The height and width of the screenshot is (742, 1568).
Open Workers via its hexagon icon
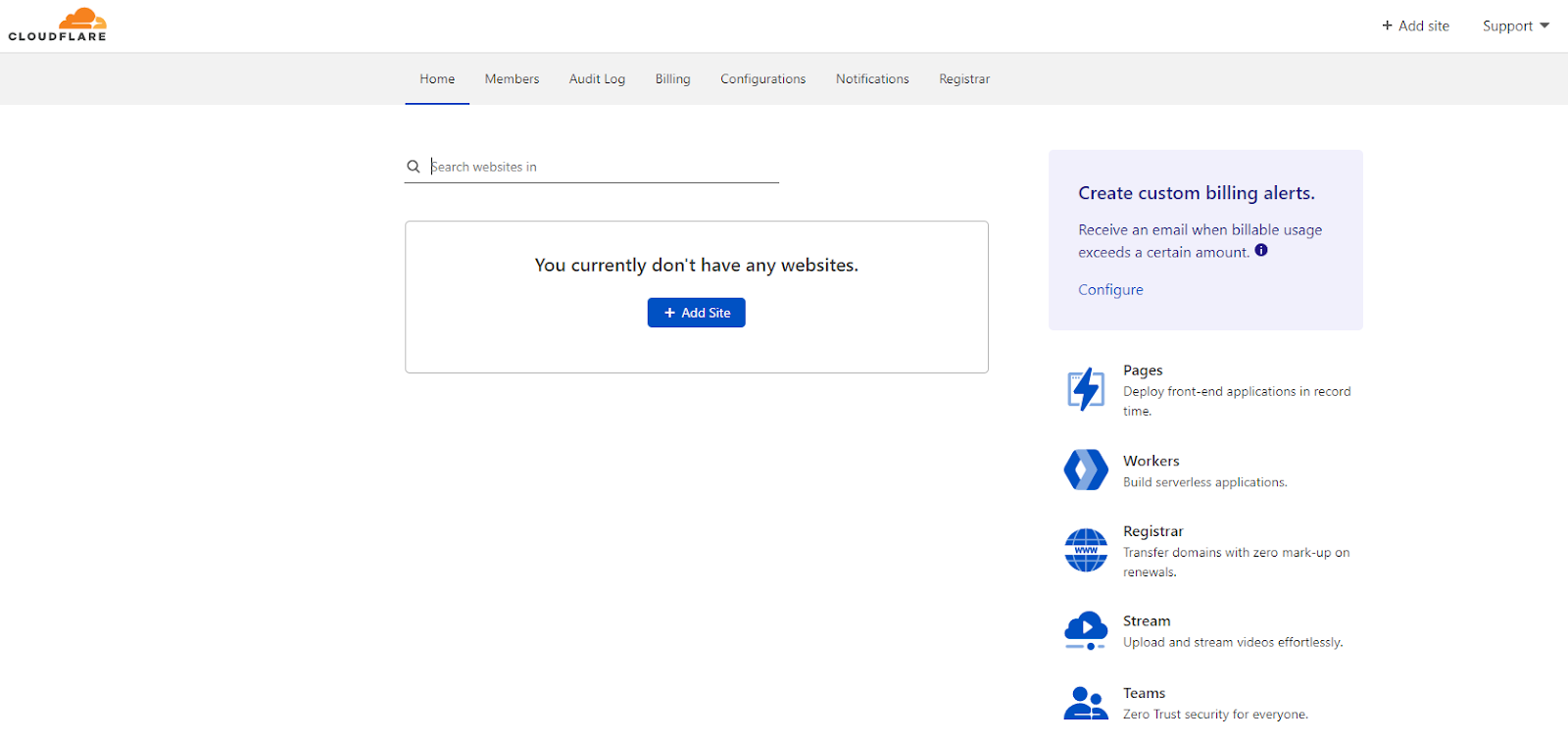1086,470
